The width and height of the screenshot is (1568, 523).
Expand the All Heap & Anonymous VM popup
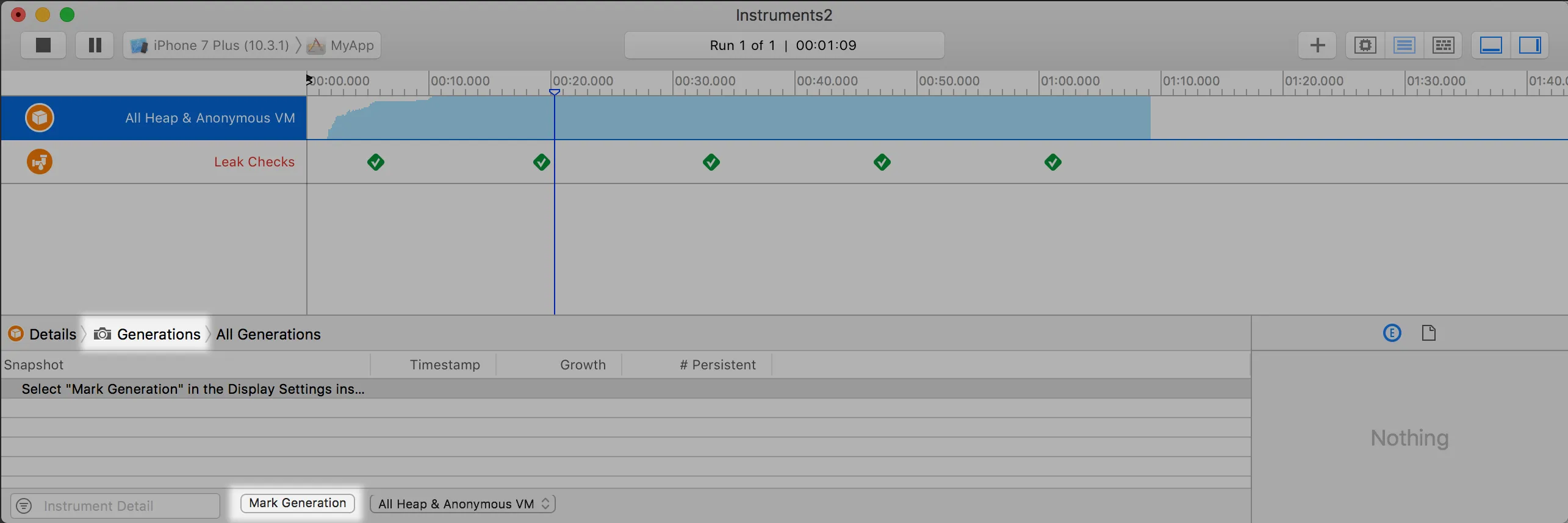[462, 503]
